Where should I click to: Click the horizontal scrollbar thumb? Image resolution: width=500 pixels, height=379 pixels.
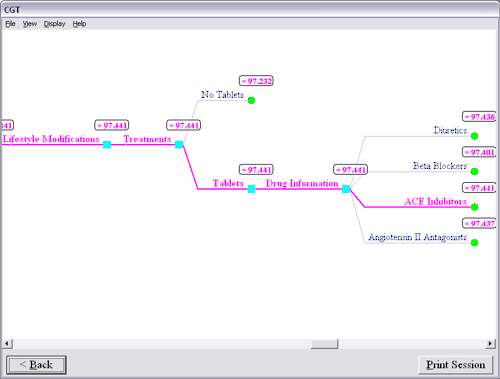[324, 344]
